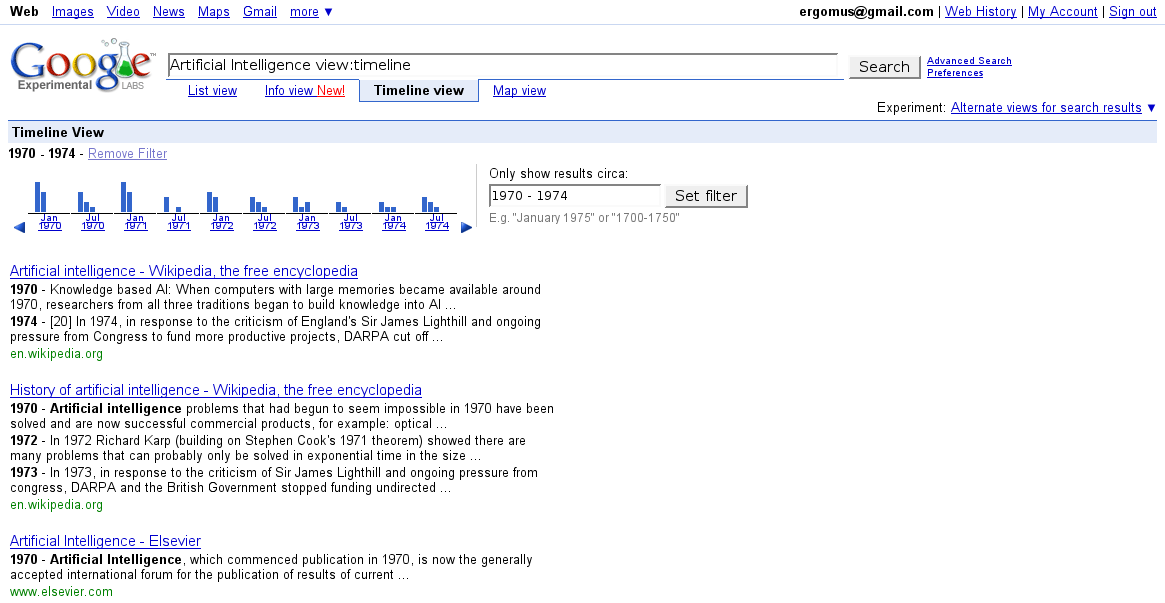1165x603 pixels.
Task: Open Web History link
Action: point(981,12)
